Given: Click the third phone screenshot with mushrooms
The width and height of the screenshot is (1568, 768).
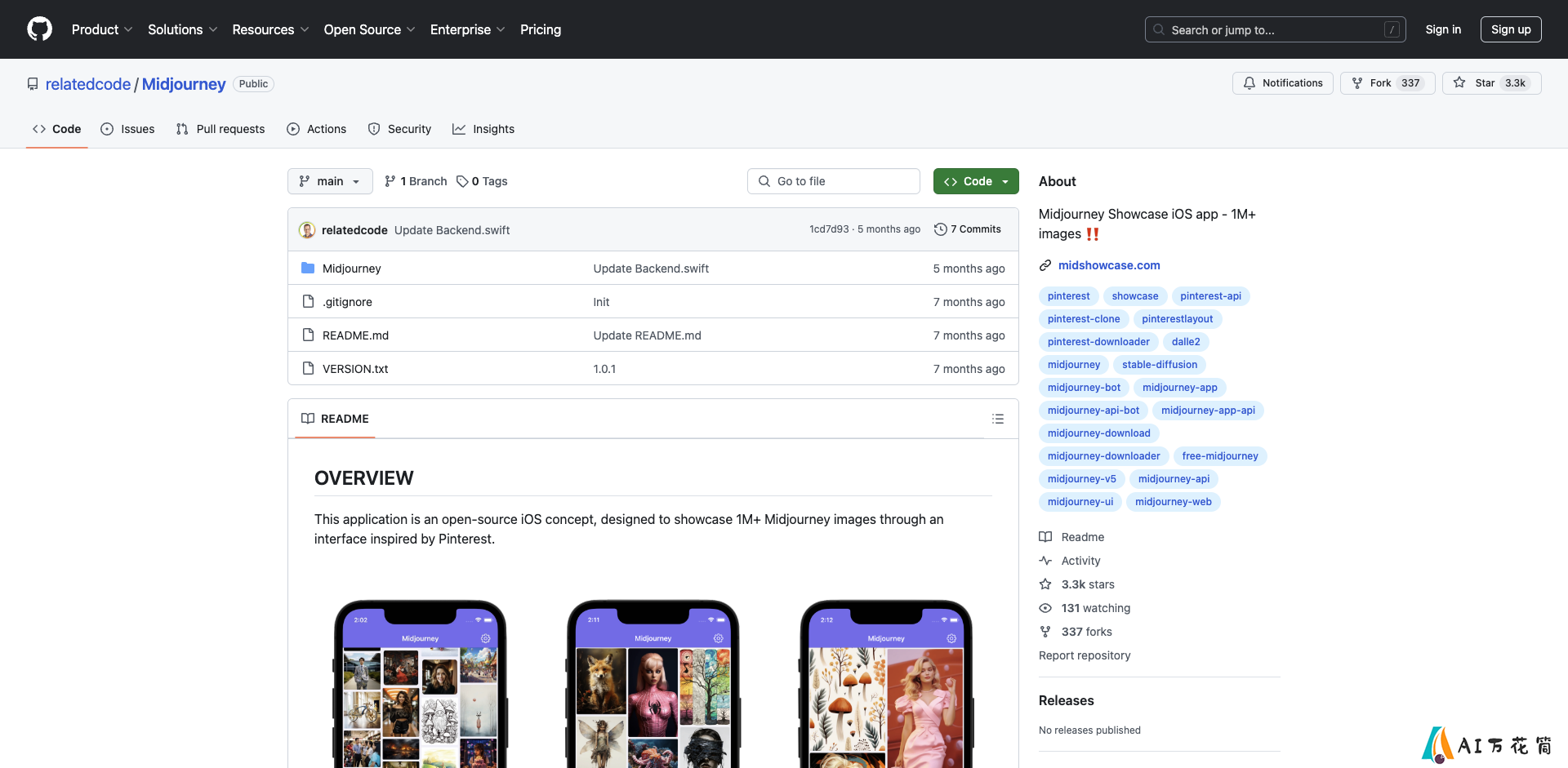Looking at the screenshot, I should point(886,684).
